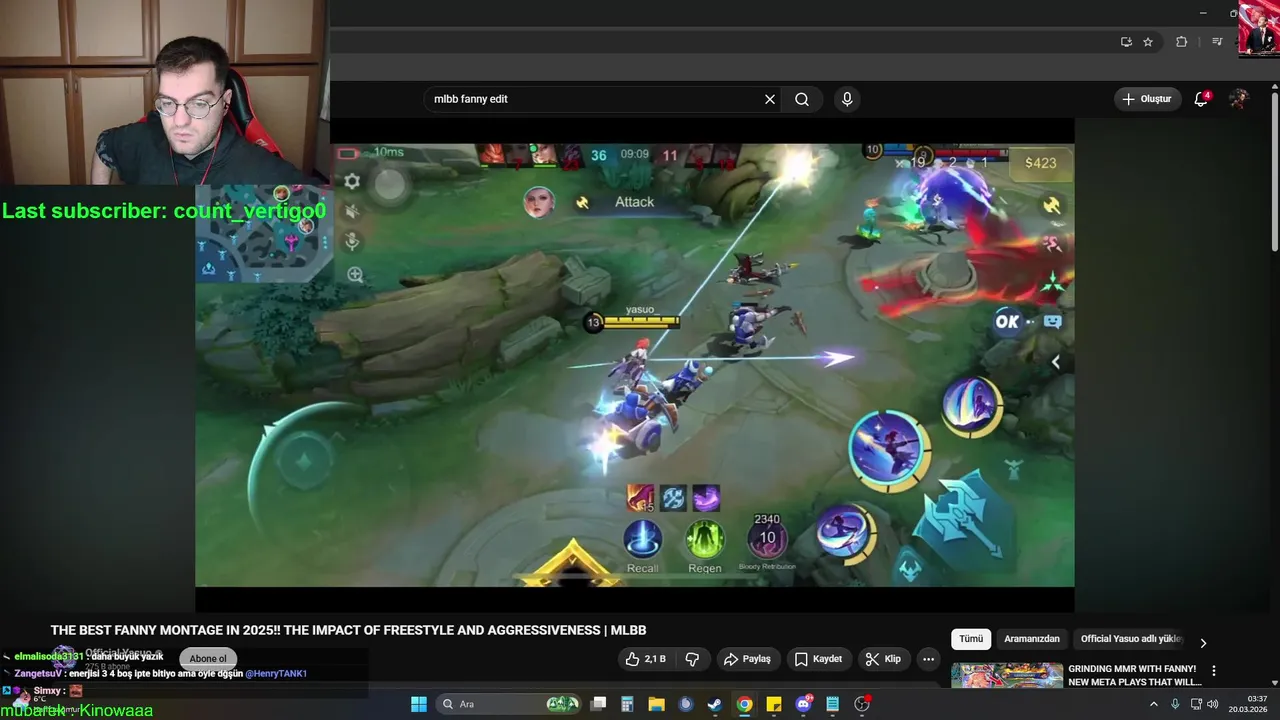This screenshot has width=1280, height=720.
Task: Open network settings from tray
Action: (x=1196, y=704)
